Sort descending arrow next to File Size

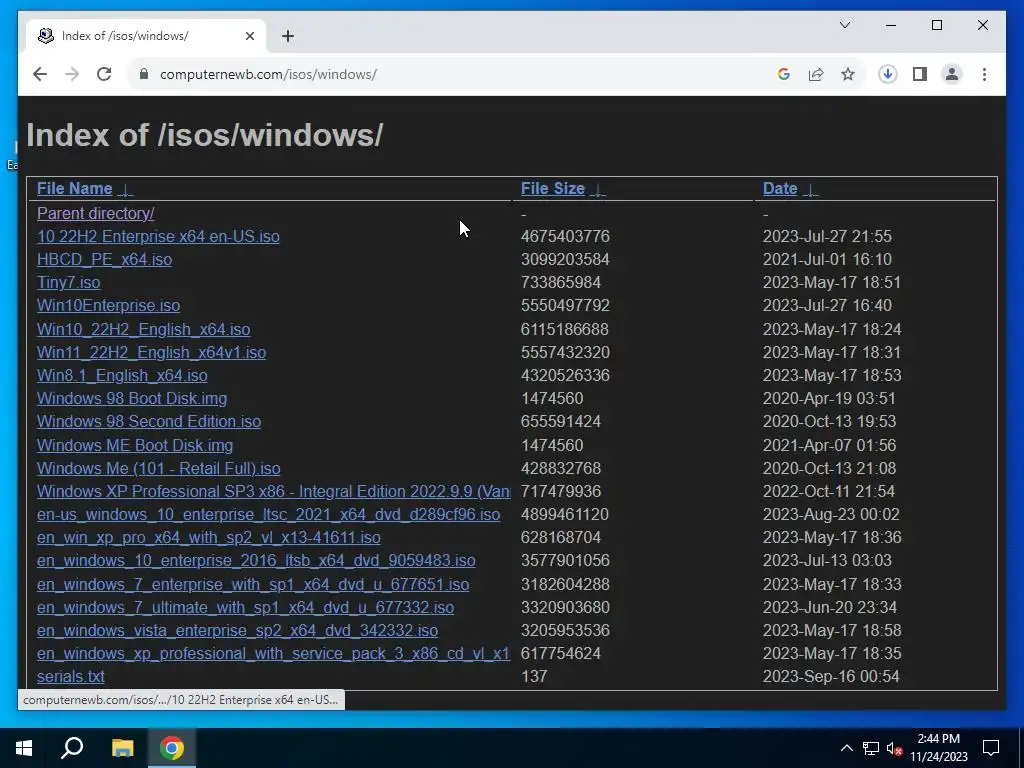pos(598,189)
